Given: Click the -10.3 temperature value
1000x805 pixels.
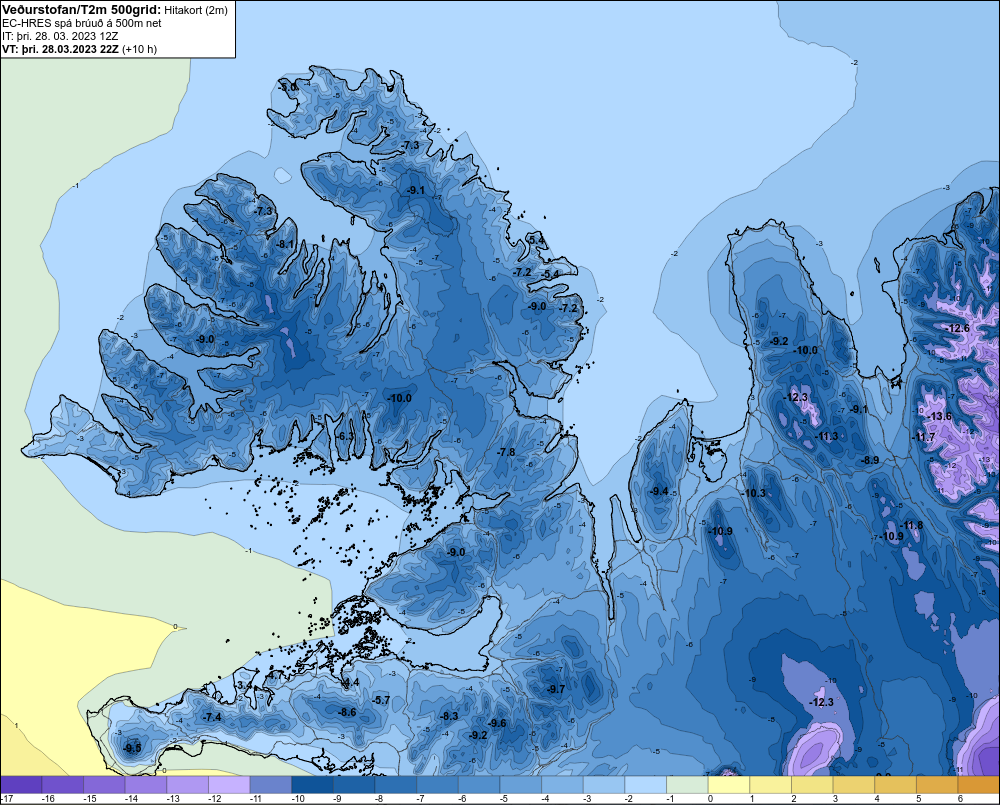Looking at the screenshot, I should click(754, 493).
